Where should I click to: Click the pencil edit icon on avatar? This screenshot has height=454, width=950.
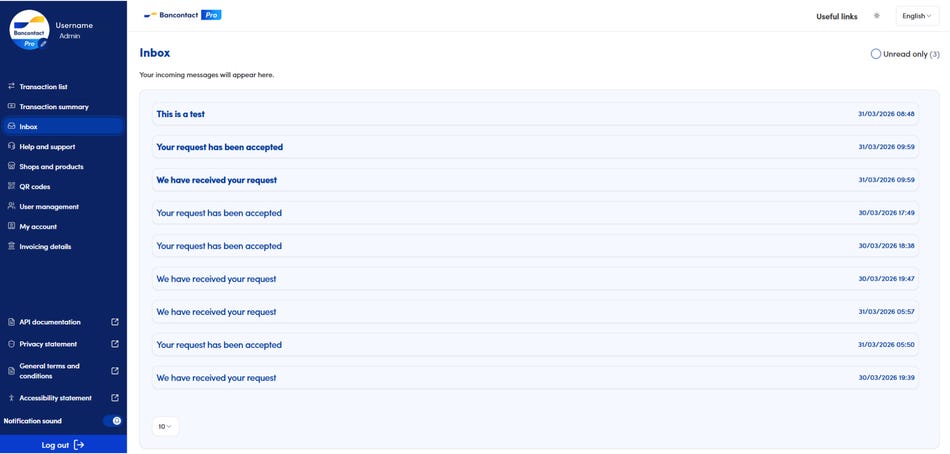tap(43, 44)
